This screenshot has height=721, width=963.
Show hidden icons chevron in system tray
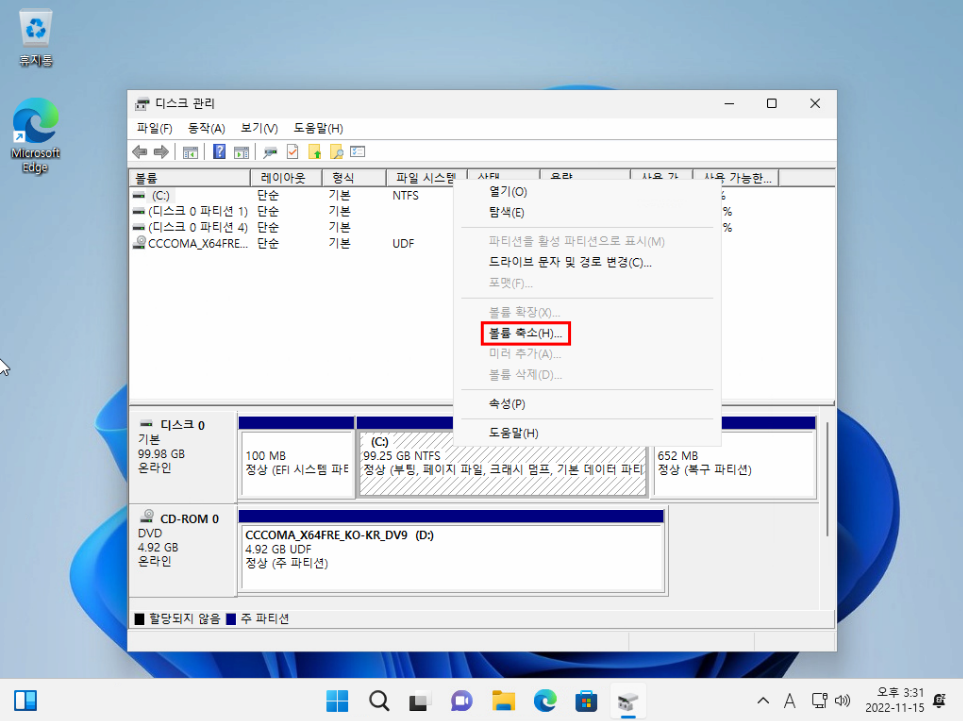(763, 700)
